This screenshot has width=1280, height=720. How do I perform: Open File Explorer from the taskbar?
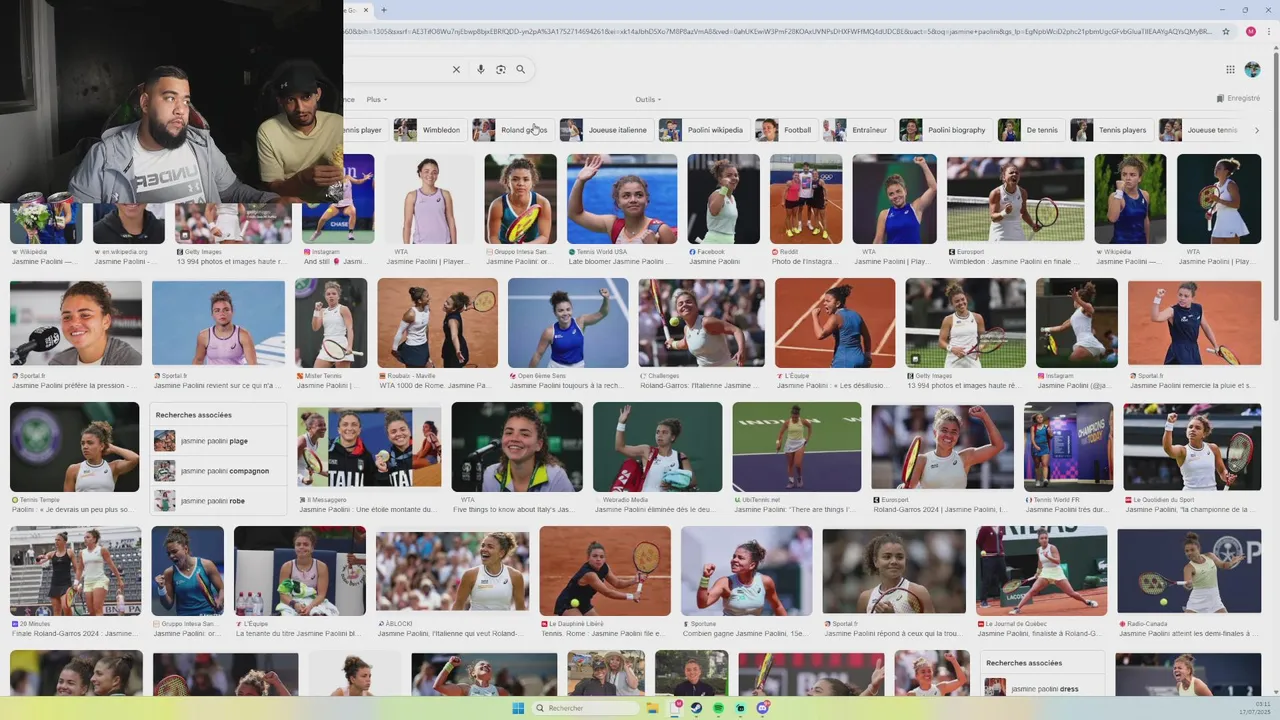pyautogui.click(x=652, y=708)
